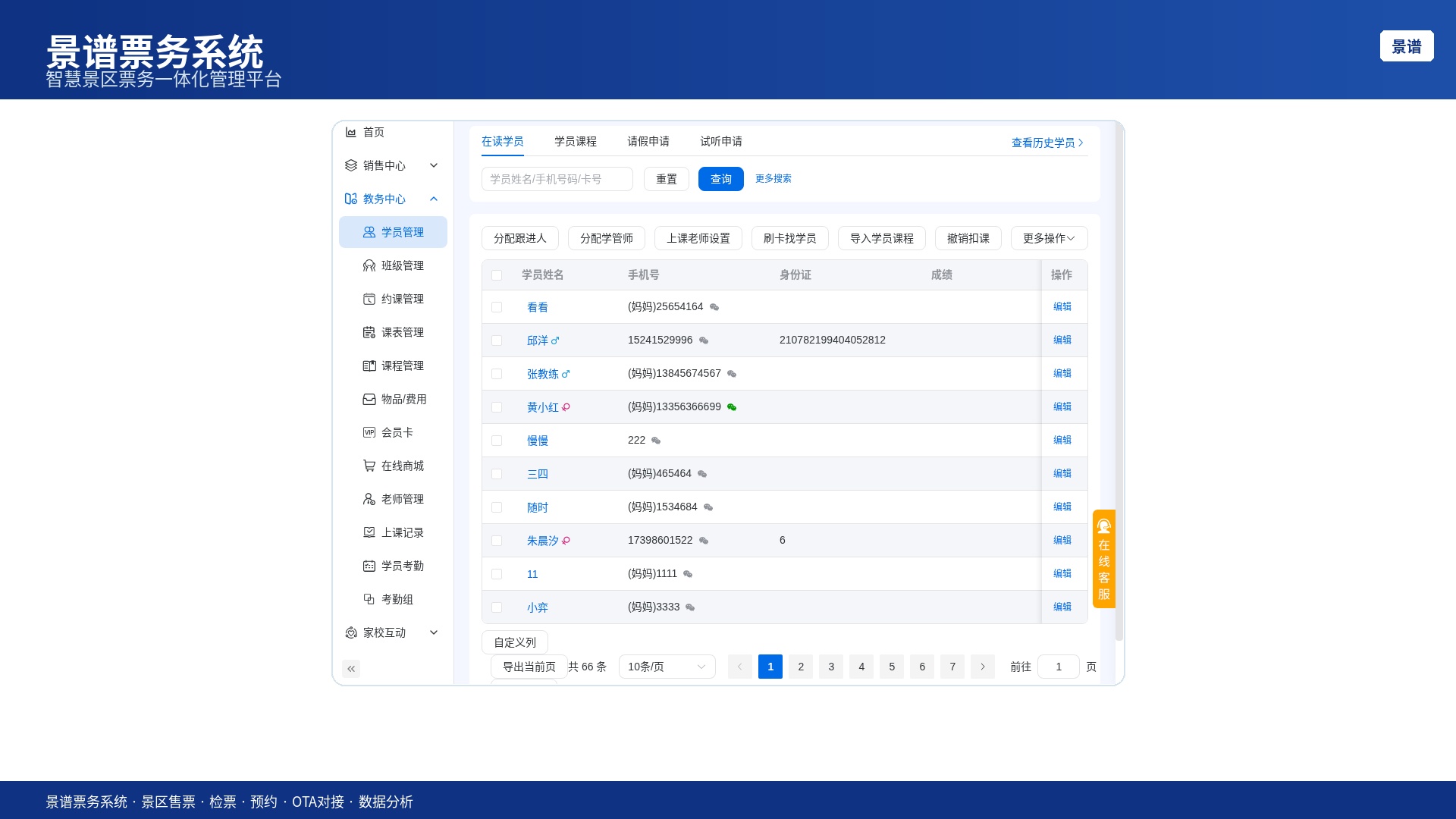Viewport: 1456px width, 819px height.
Task: Collapse sidebar with double-arrow icon
Action: [351, 669]
